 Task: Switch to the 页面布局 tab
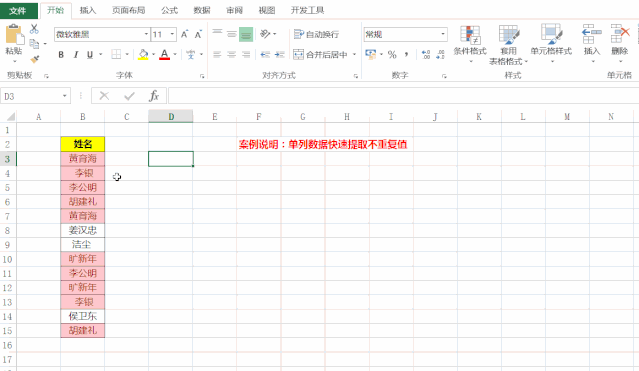coord(128,10)
